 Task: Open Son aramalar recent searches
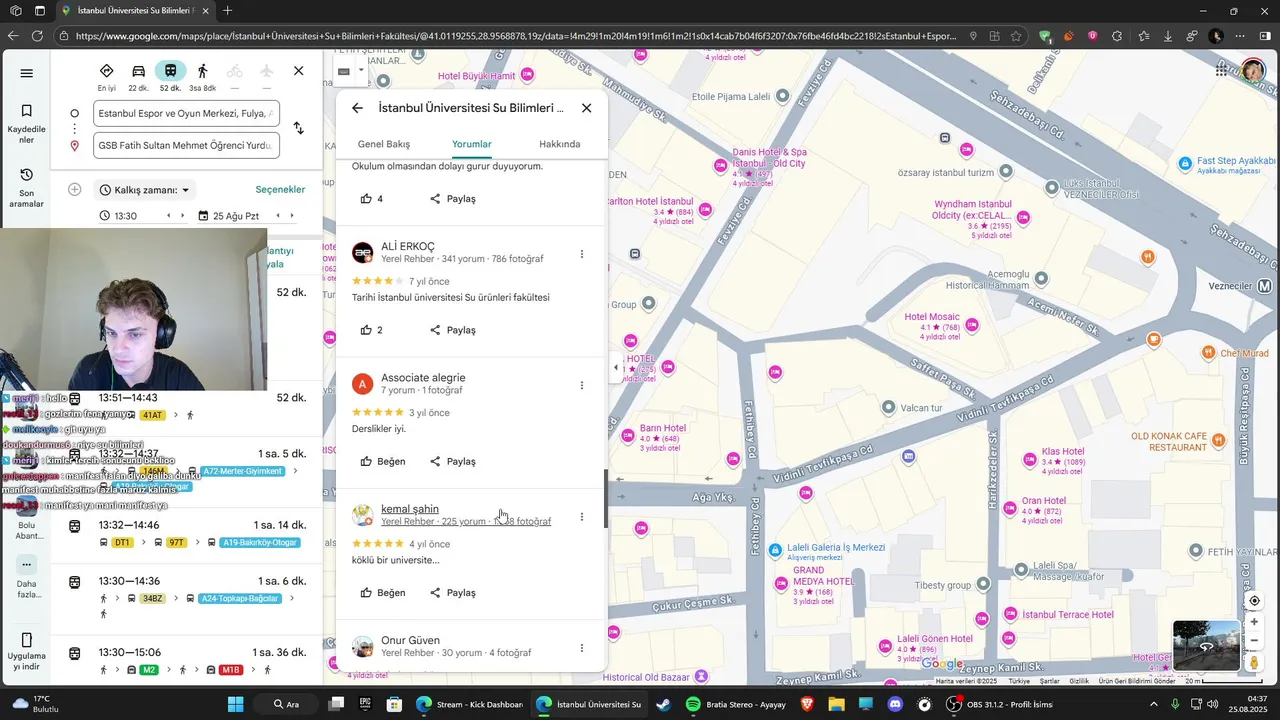click(27, 187)
